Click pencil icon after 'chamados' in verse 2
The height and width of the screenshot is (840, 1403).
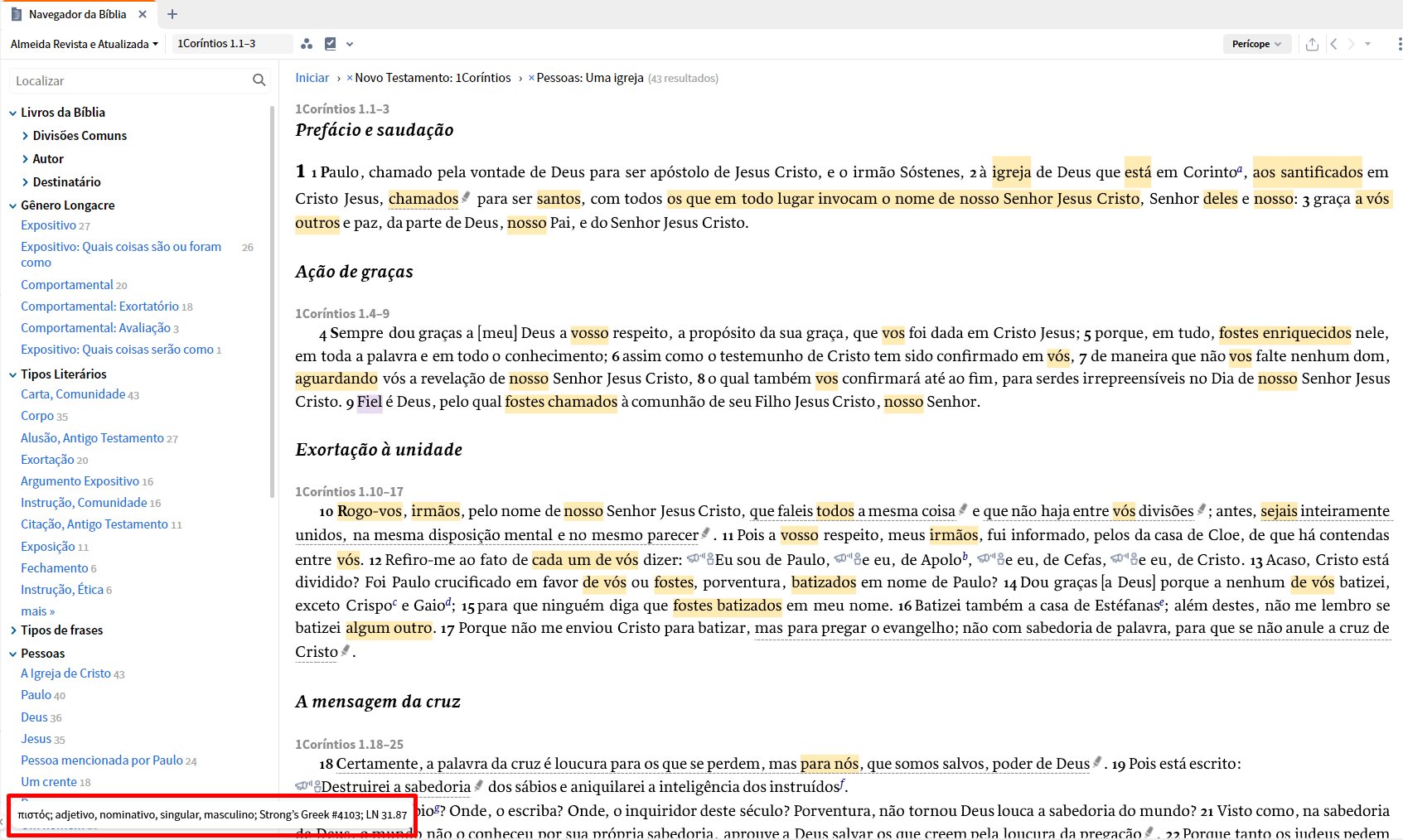pos(466,197)
